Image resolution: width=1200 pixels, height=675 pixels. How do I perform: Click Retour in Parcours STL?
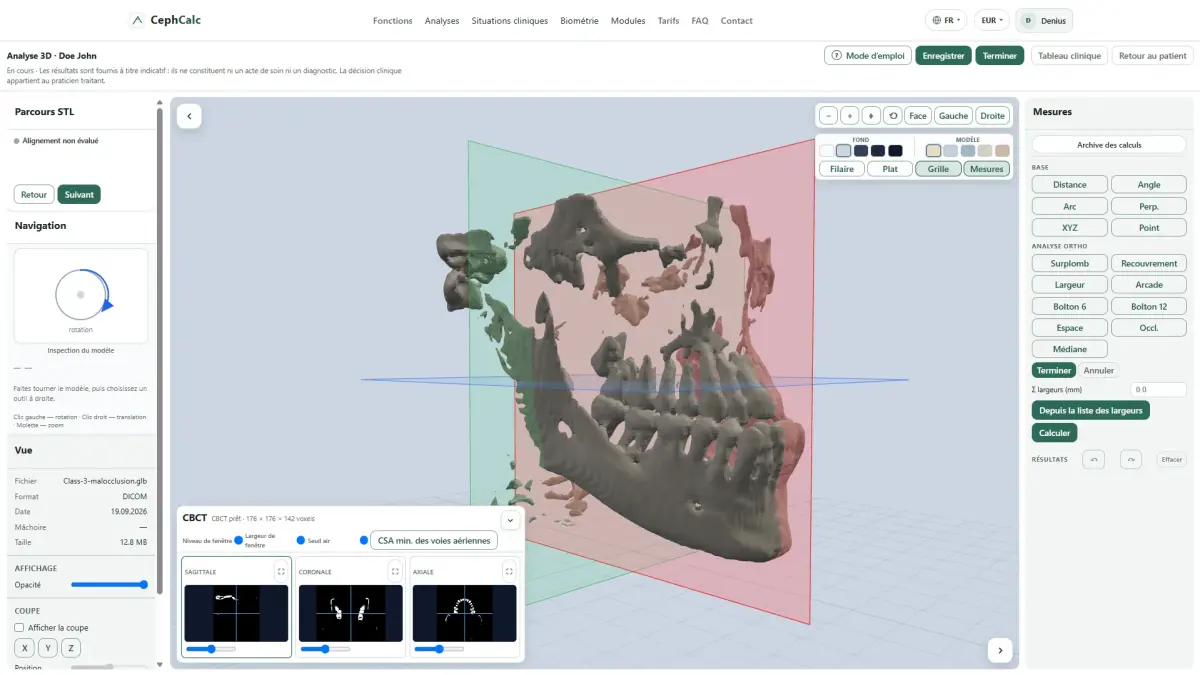tap(34, 195)
